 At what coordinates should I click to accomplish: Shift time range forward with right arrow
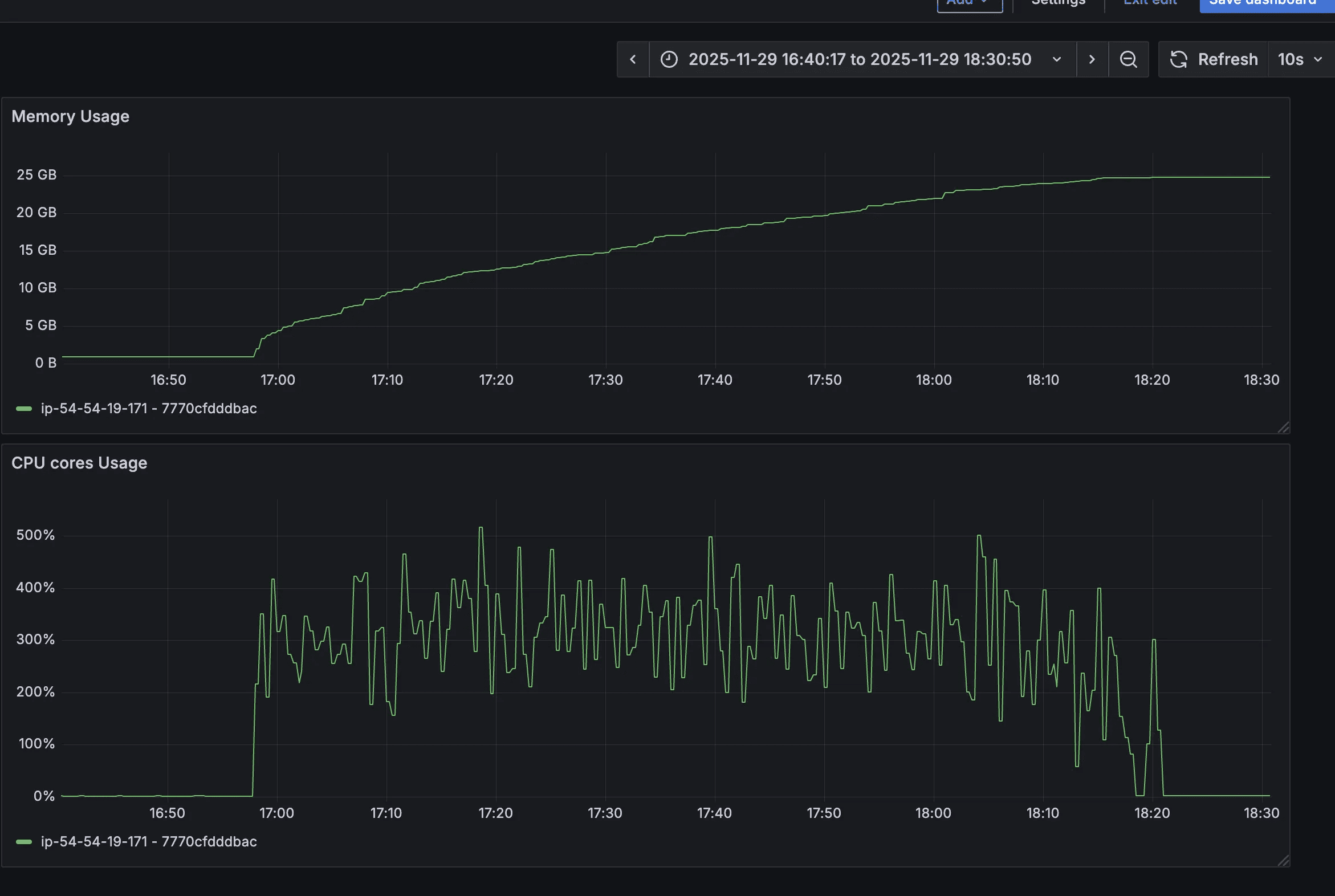(1092, 59)
